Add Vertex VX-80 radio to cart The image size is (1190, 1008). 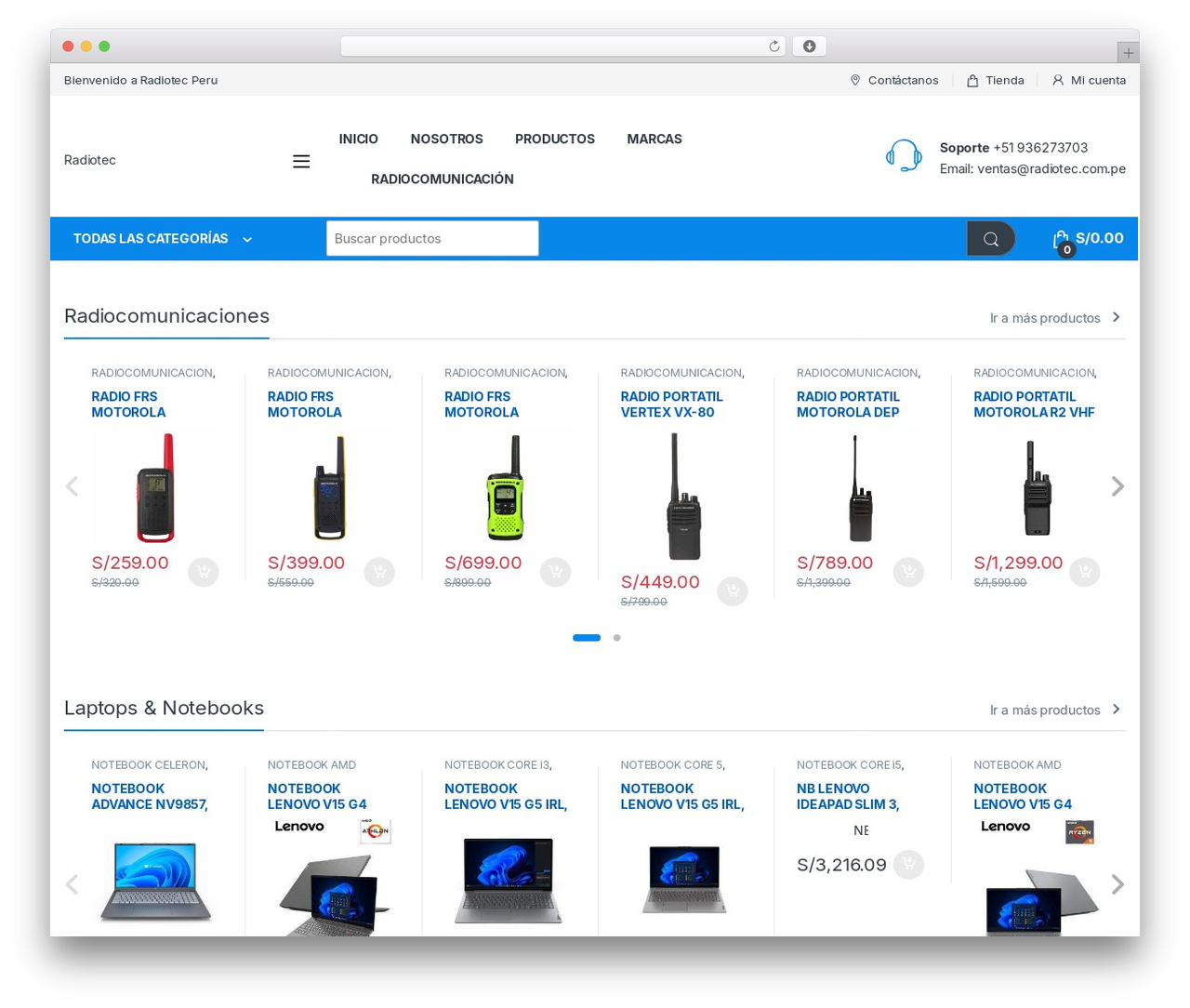point(733,591)
